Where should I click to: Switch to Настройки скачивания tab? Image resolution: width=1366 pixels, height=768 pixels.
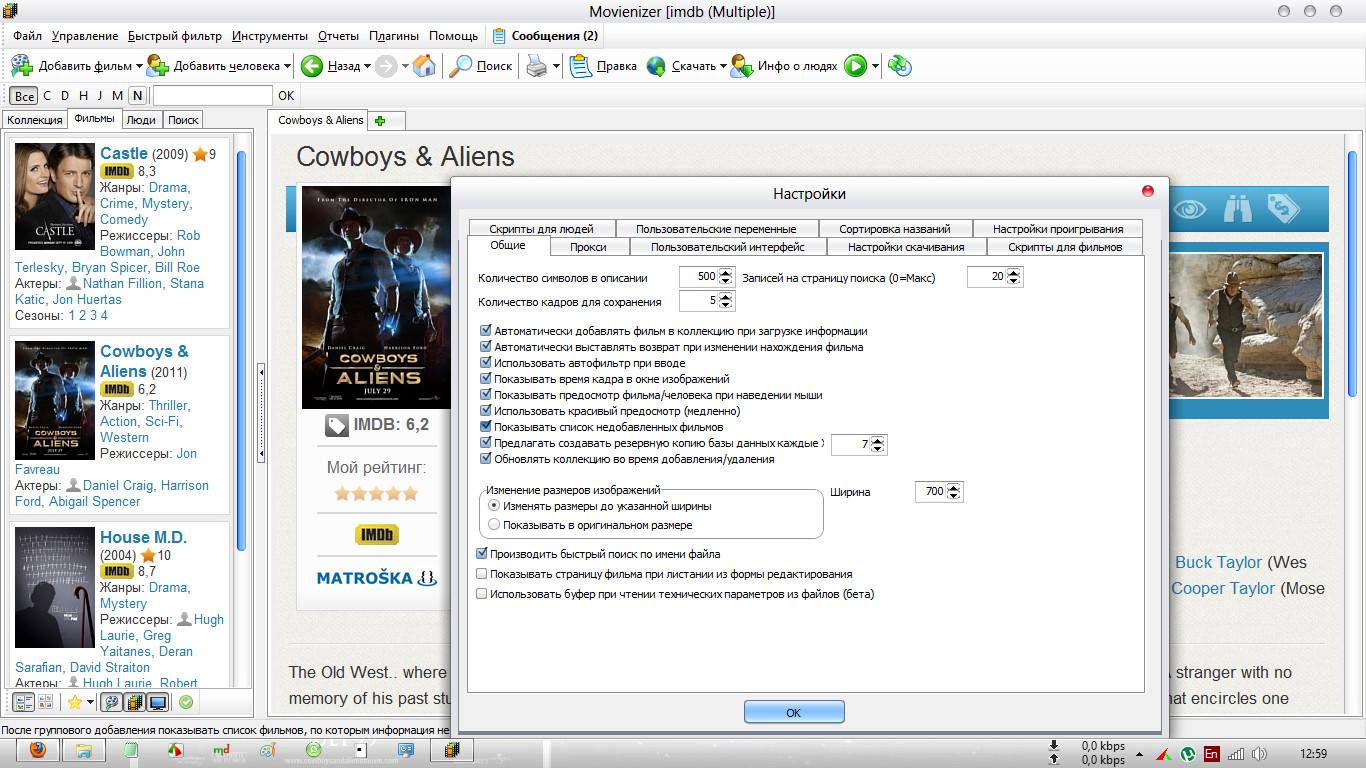click(906, 247)
